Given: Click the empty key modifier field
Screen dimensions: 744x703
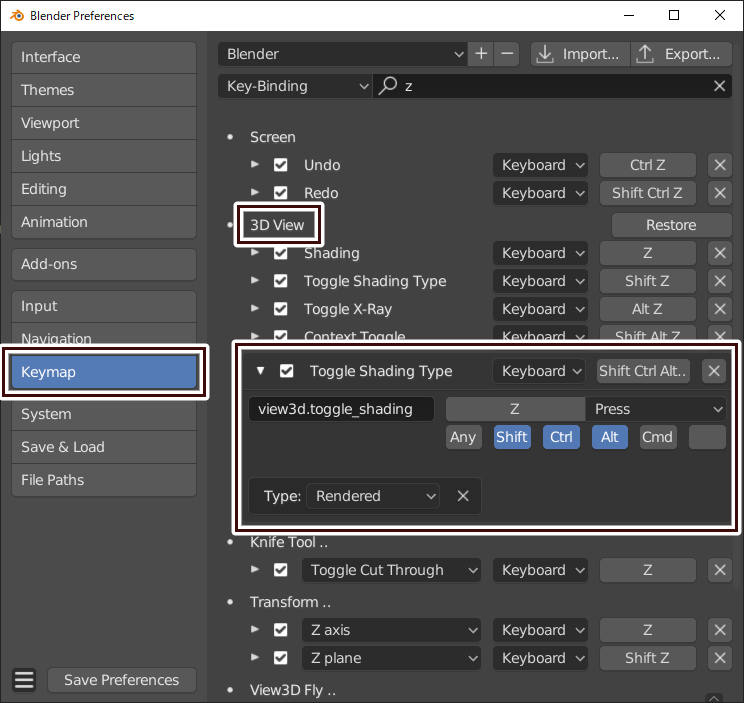Looking at the screenshot, I should coord(707,437).
